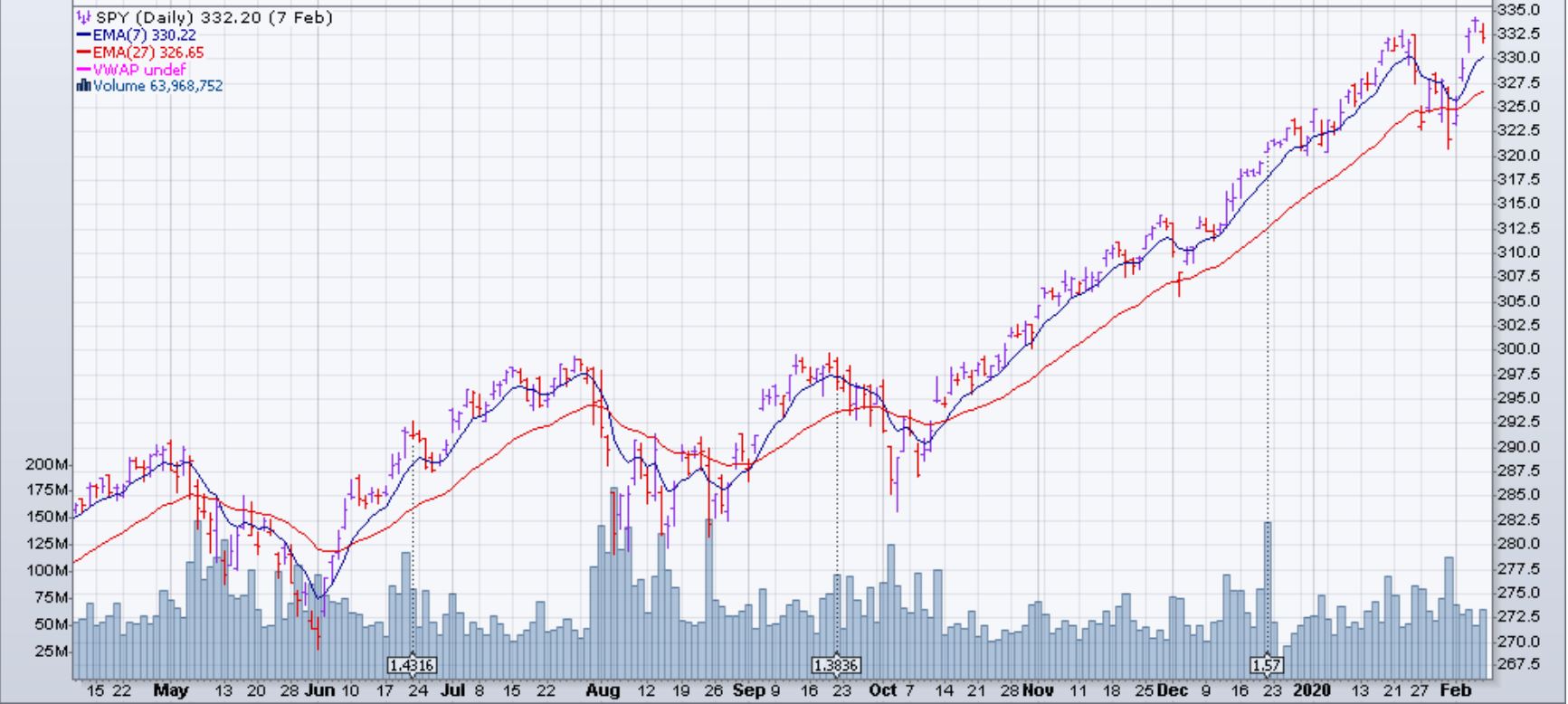Click the Volume 63,968,752 legend label

pyautogui.click(x=157, y=86)
